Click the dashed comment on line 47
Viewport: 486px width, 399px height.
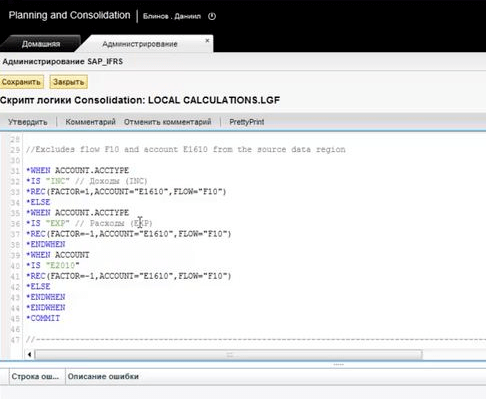256,340
